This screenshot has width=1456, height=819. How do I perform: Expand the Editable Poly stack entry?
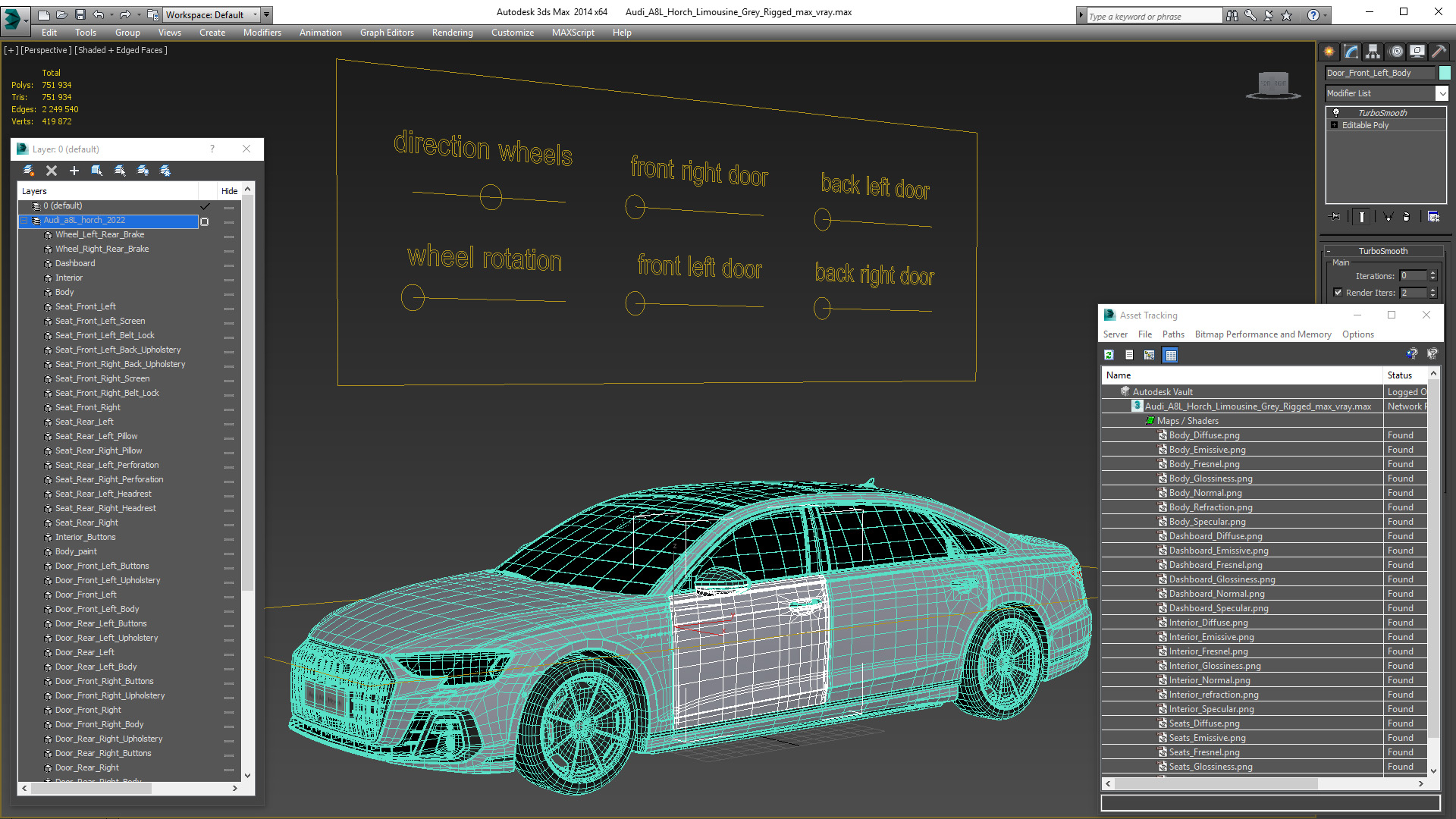(1334, 125)
